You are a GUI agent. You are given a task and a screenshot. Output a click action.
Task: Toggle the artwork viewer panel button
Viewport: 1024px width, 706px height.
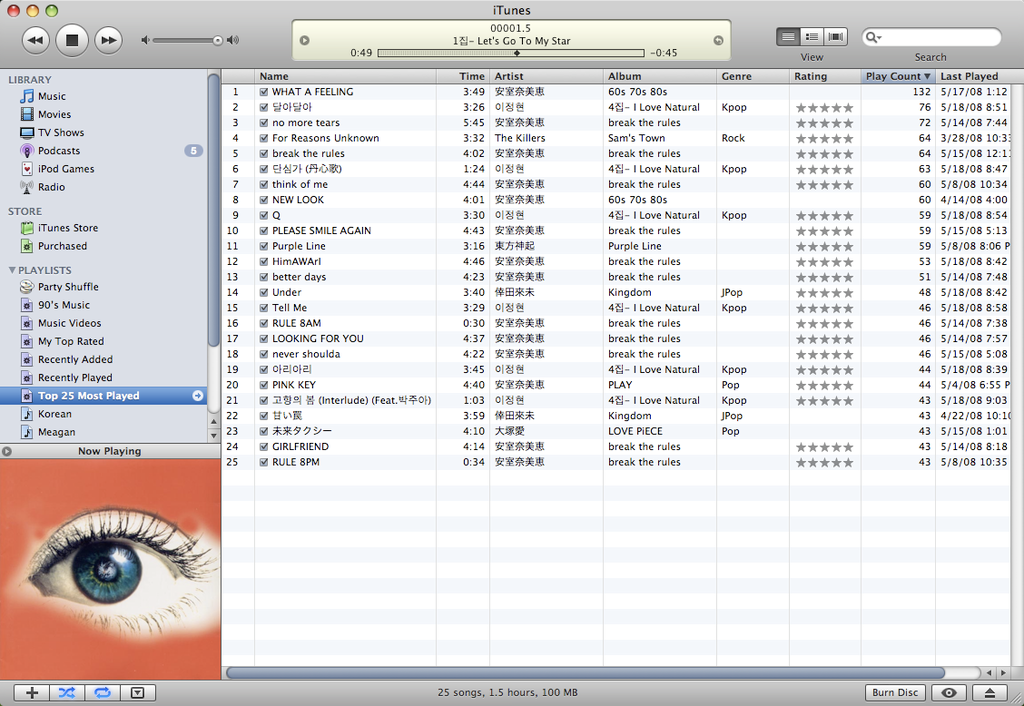(x=137, y=692)
